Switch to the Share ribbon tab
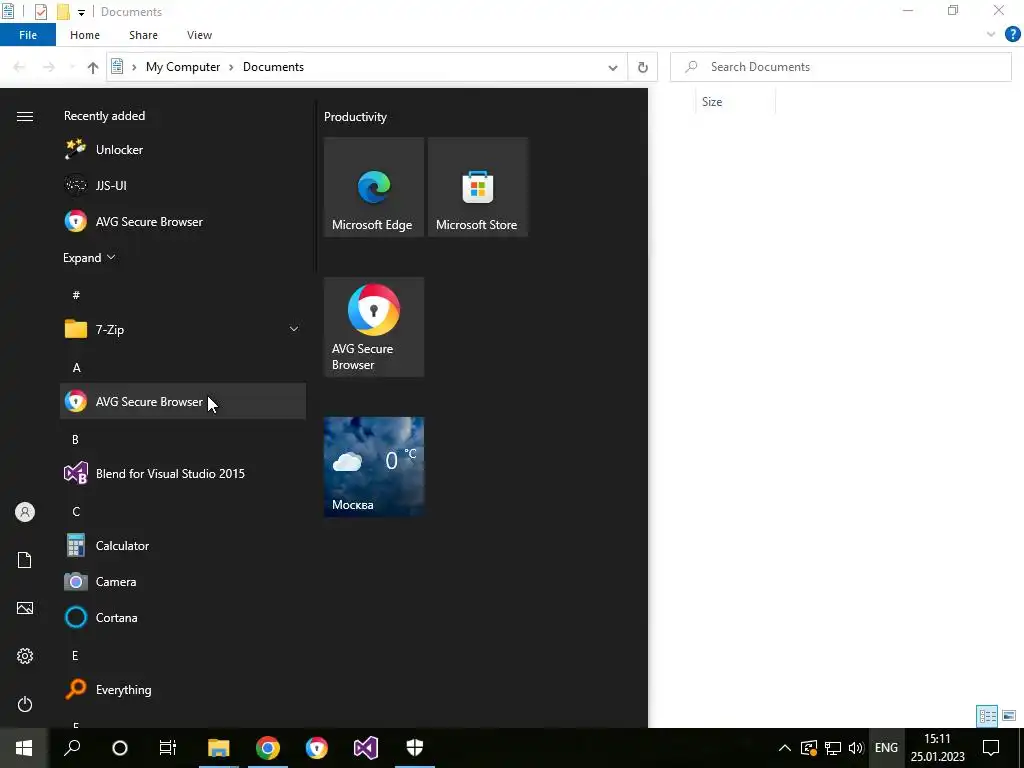This screenshot has height=768, width=1024. click(x=143, y=35)
